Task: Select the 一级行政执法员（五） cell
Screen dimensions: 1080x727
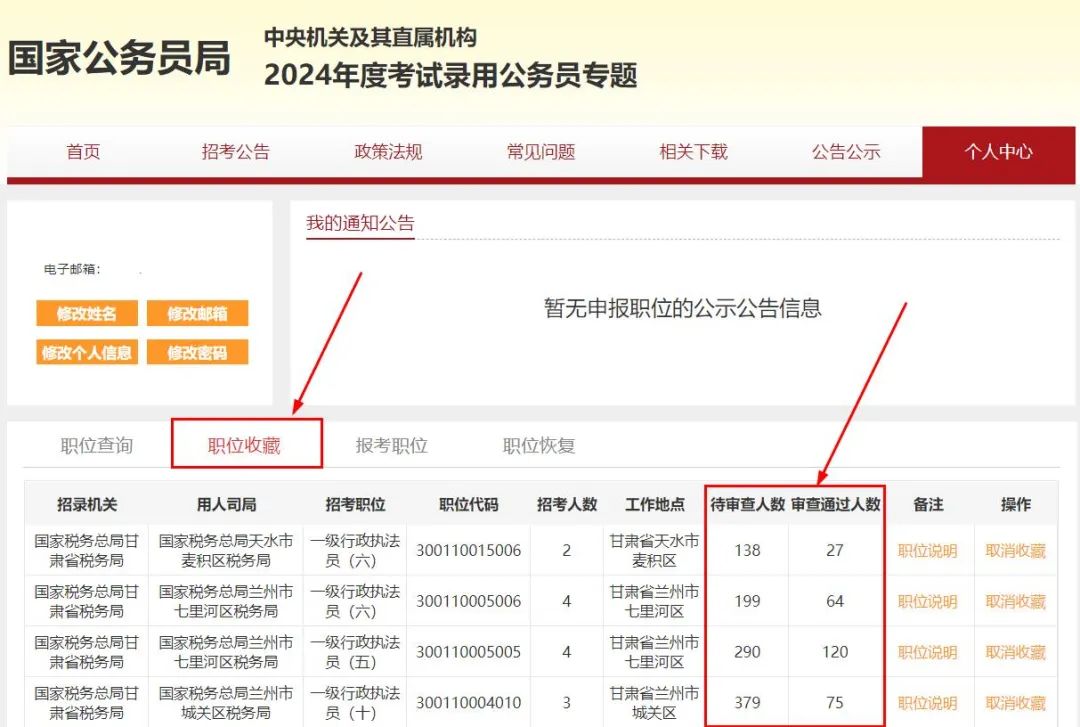Action: [x=355, y=652]
